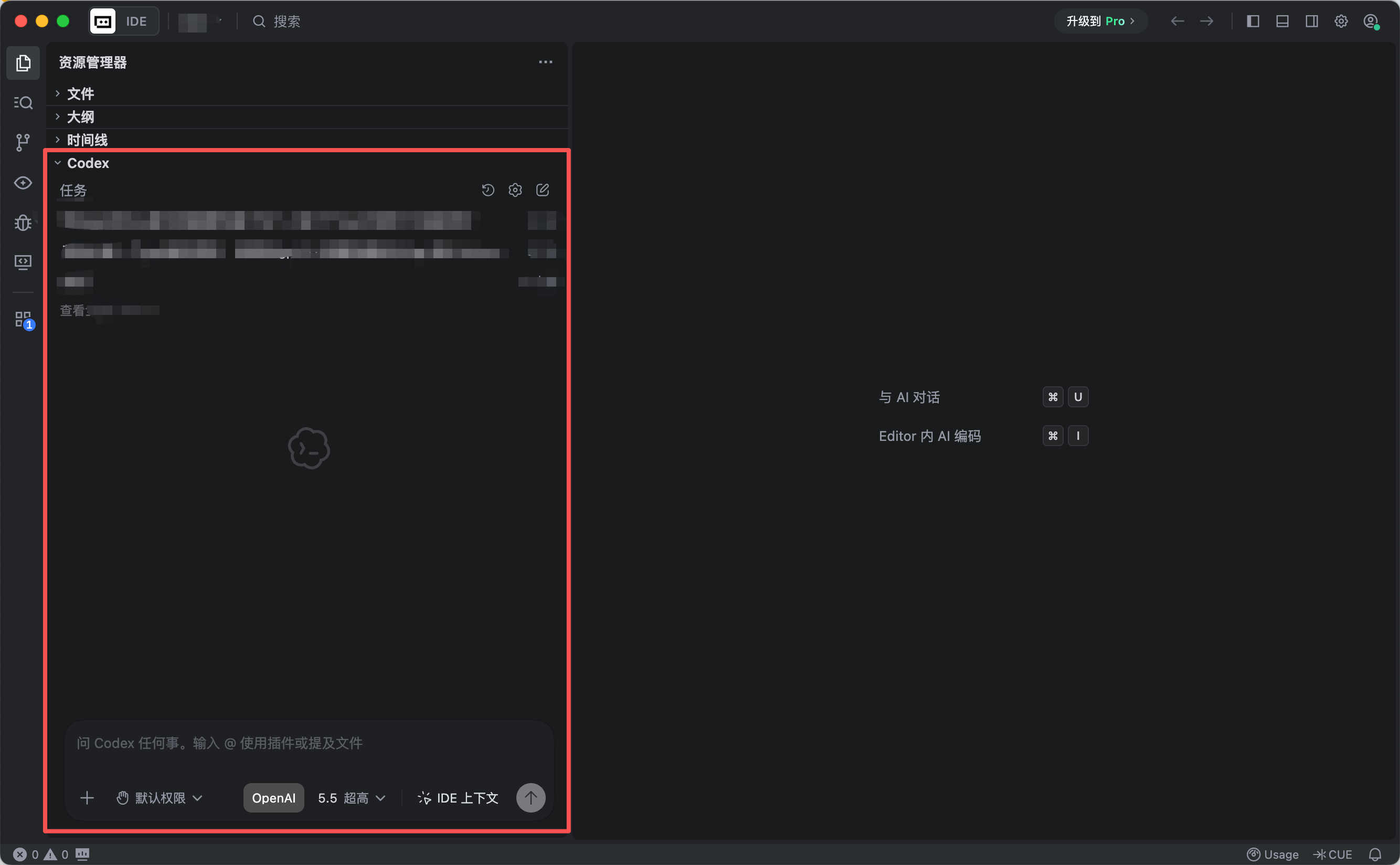Click the 升级到 Pro upgrade button
Viewport: 1400px width, 865px height.
[1100, 21]
